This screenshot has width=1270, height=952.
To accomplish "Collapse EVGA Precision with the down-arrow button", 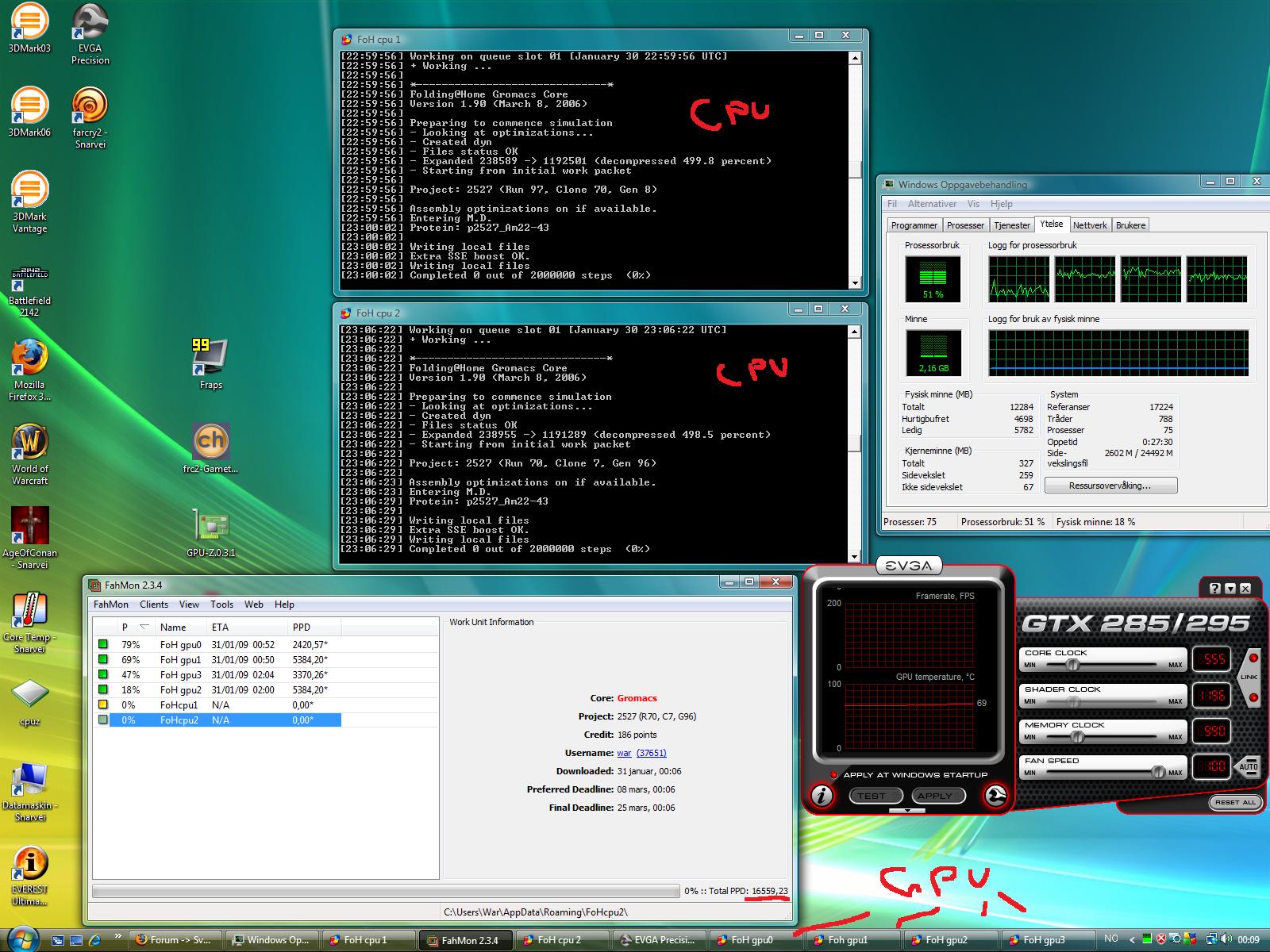I will pyautogui.click(x=1230, y=588).
